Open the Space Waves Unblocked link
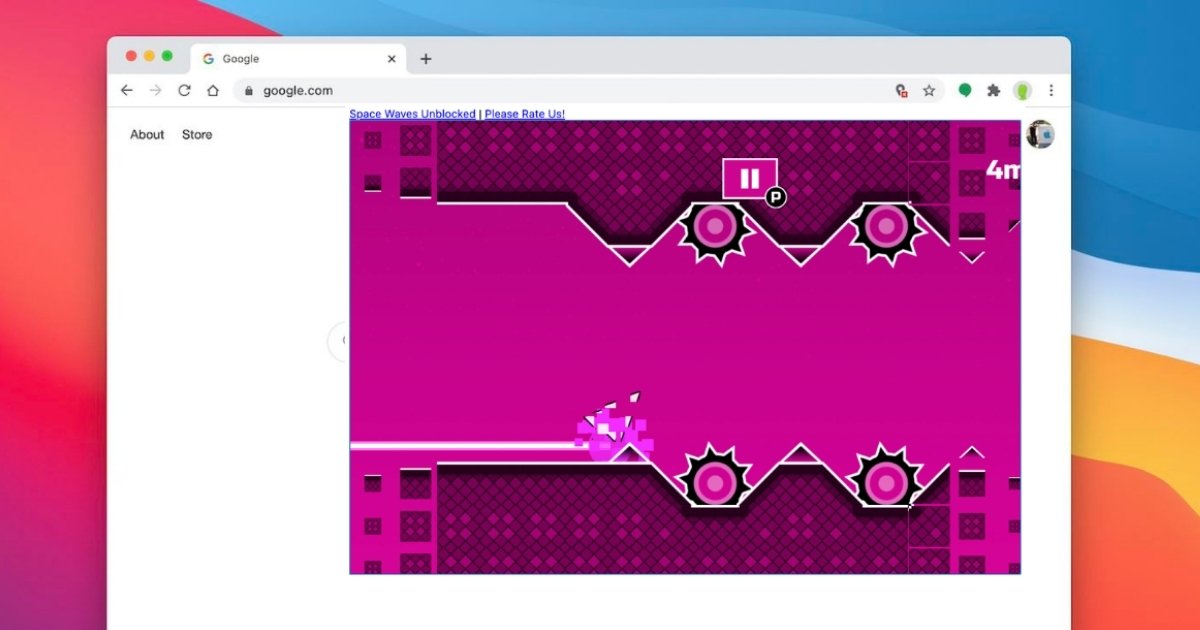 click(412, 114)
